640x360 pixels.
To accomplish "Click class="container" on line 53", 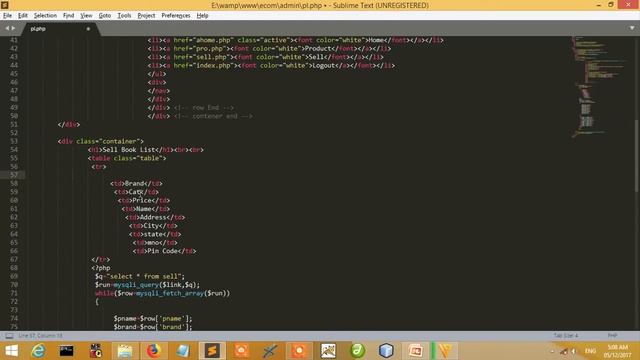I will [x=108, y=141].
